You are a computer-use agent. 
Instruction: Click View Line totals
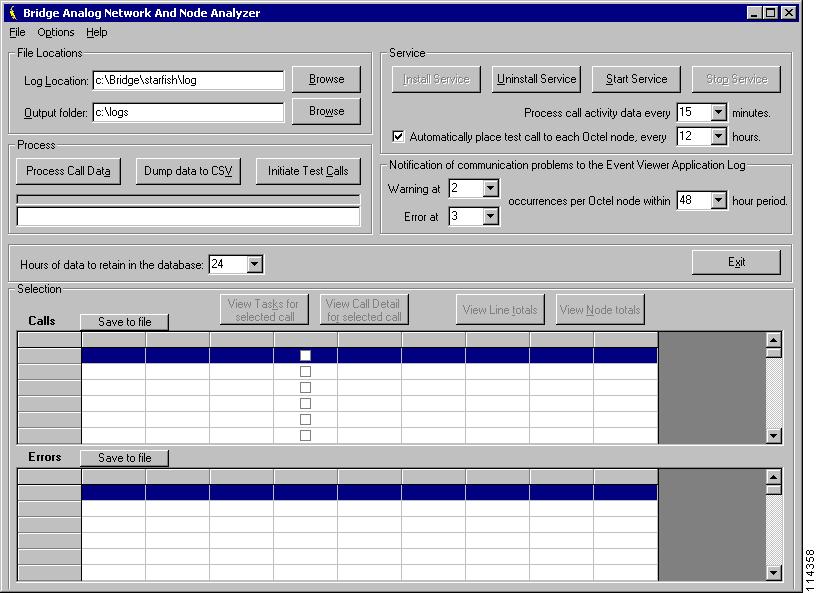coord(500,310)
